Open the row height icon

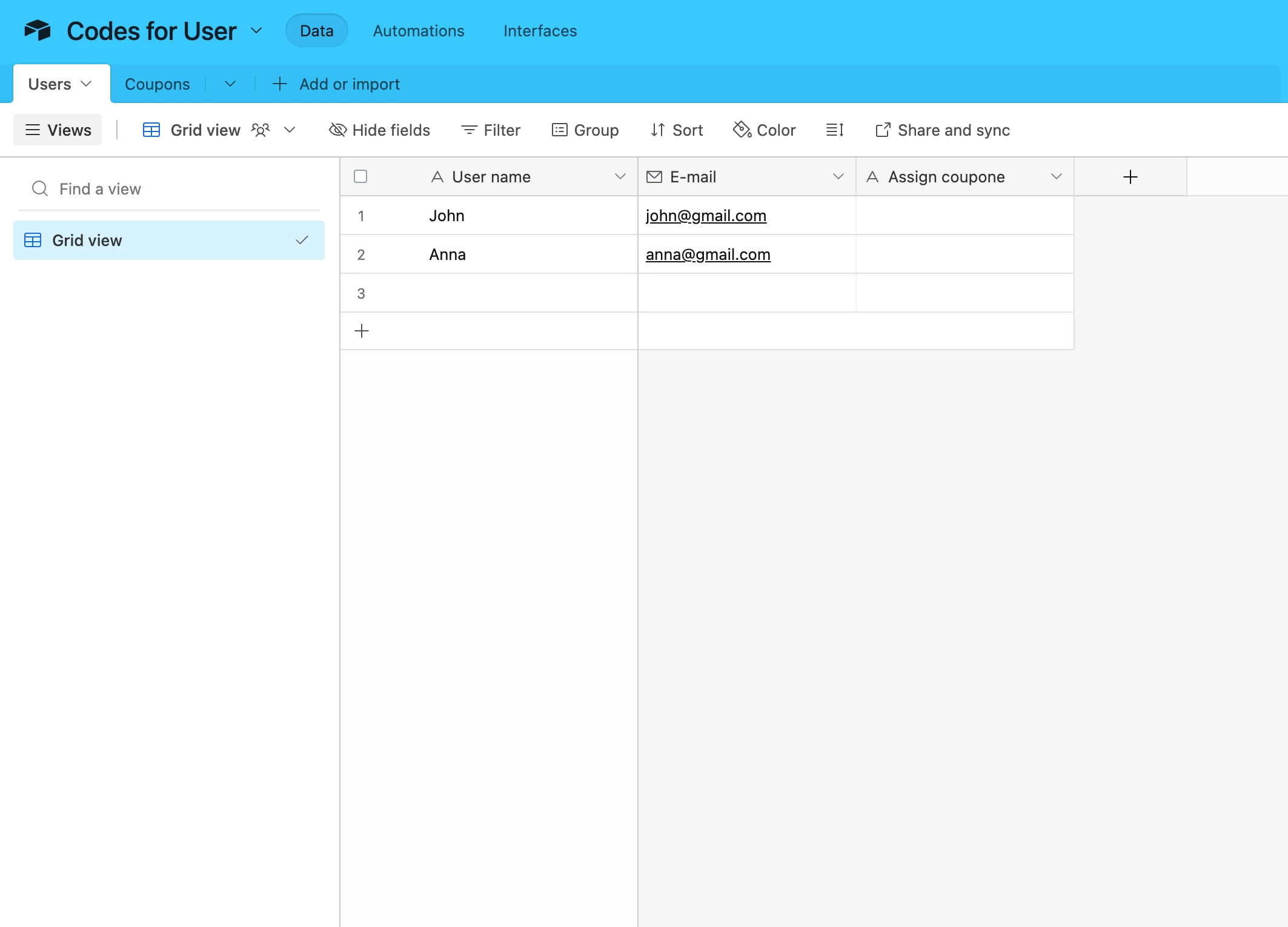tap(835, 130)
